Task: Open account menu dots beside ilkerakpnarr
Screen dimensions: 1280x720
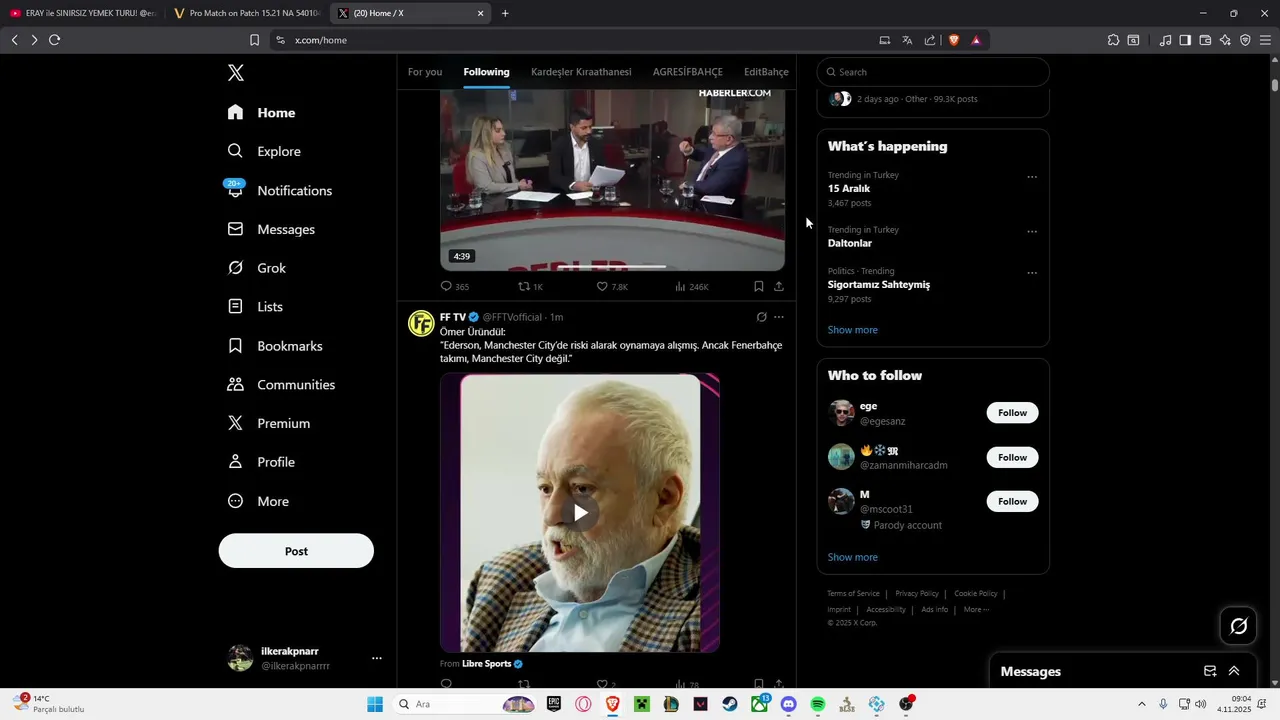Action: pos(377,658)
